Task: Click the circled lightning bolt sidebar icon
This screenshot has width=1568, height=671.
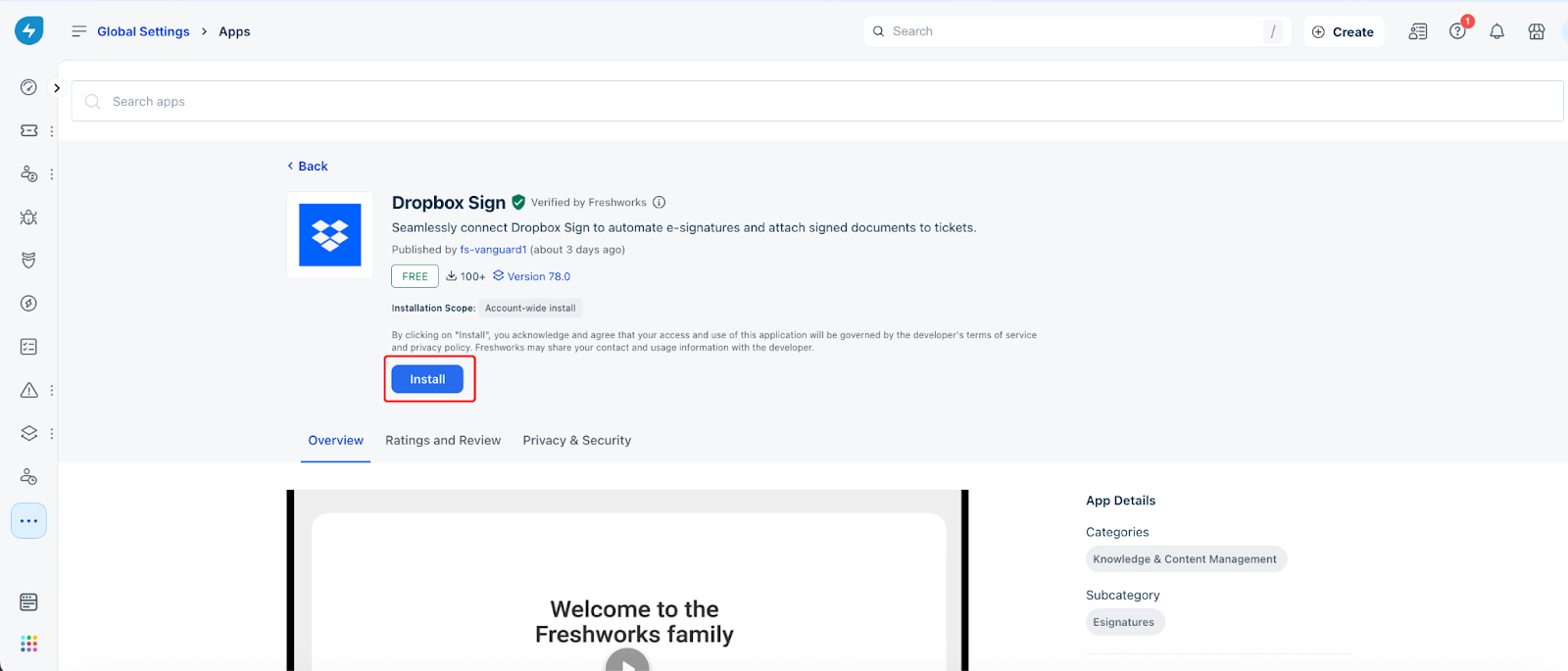Action: pos(29,304)
